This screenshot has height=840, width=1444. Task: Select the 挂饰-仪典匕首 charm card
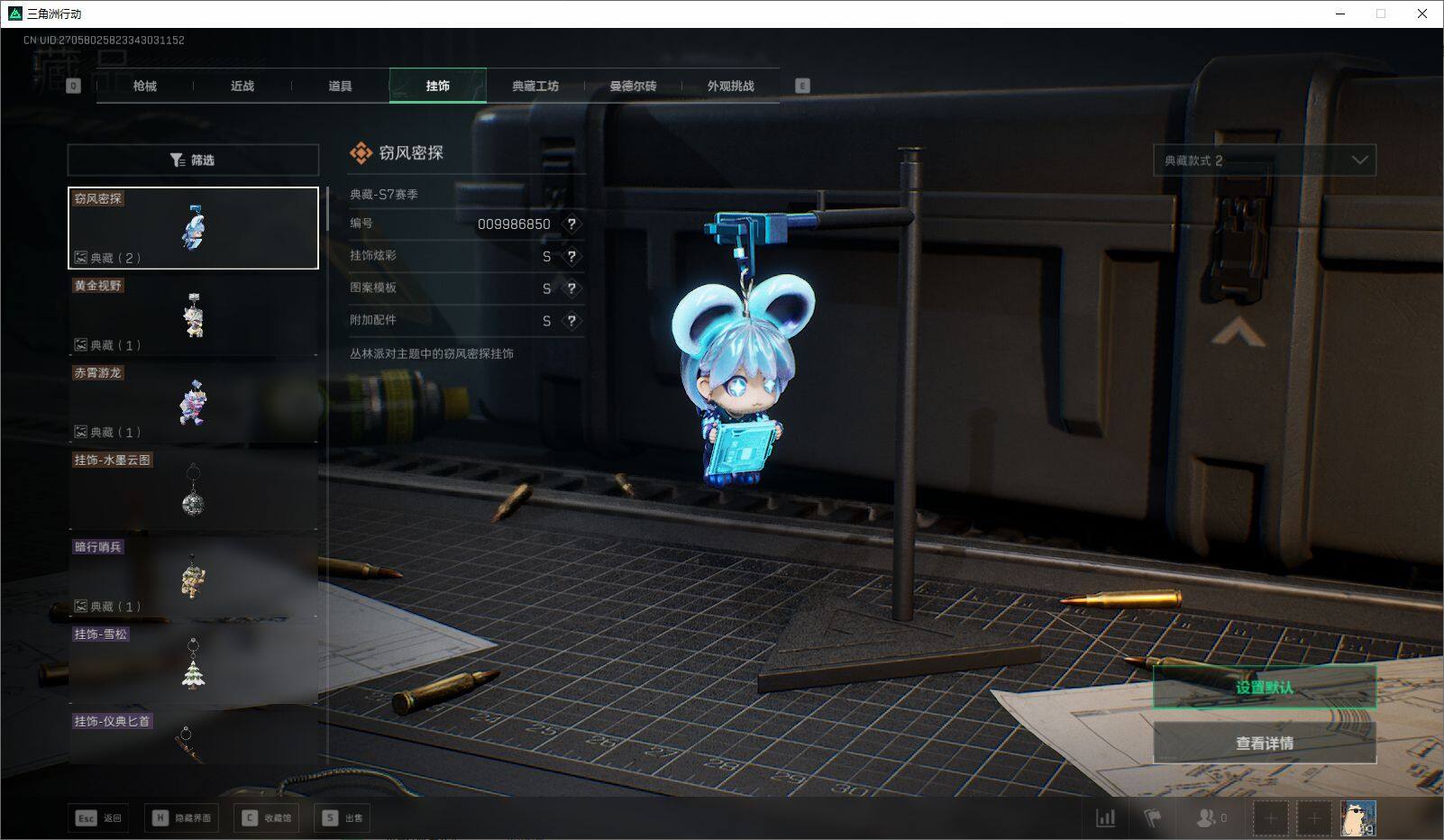pos(193,738)
